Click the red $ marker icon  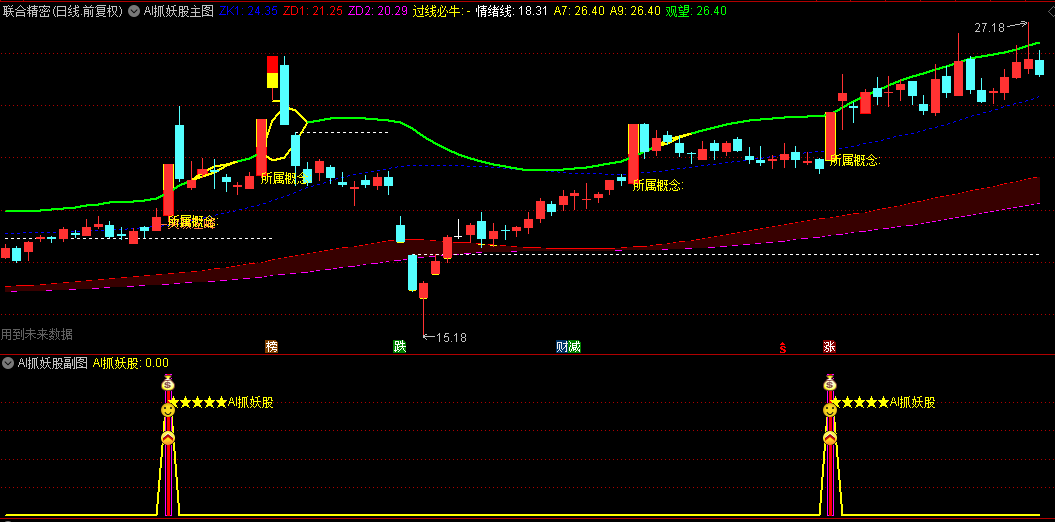point(783,348)
